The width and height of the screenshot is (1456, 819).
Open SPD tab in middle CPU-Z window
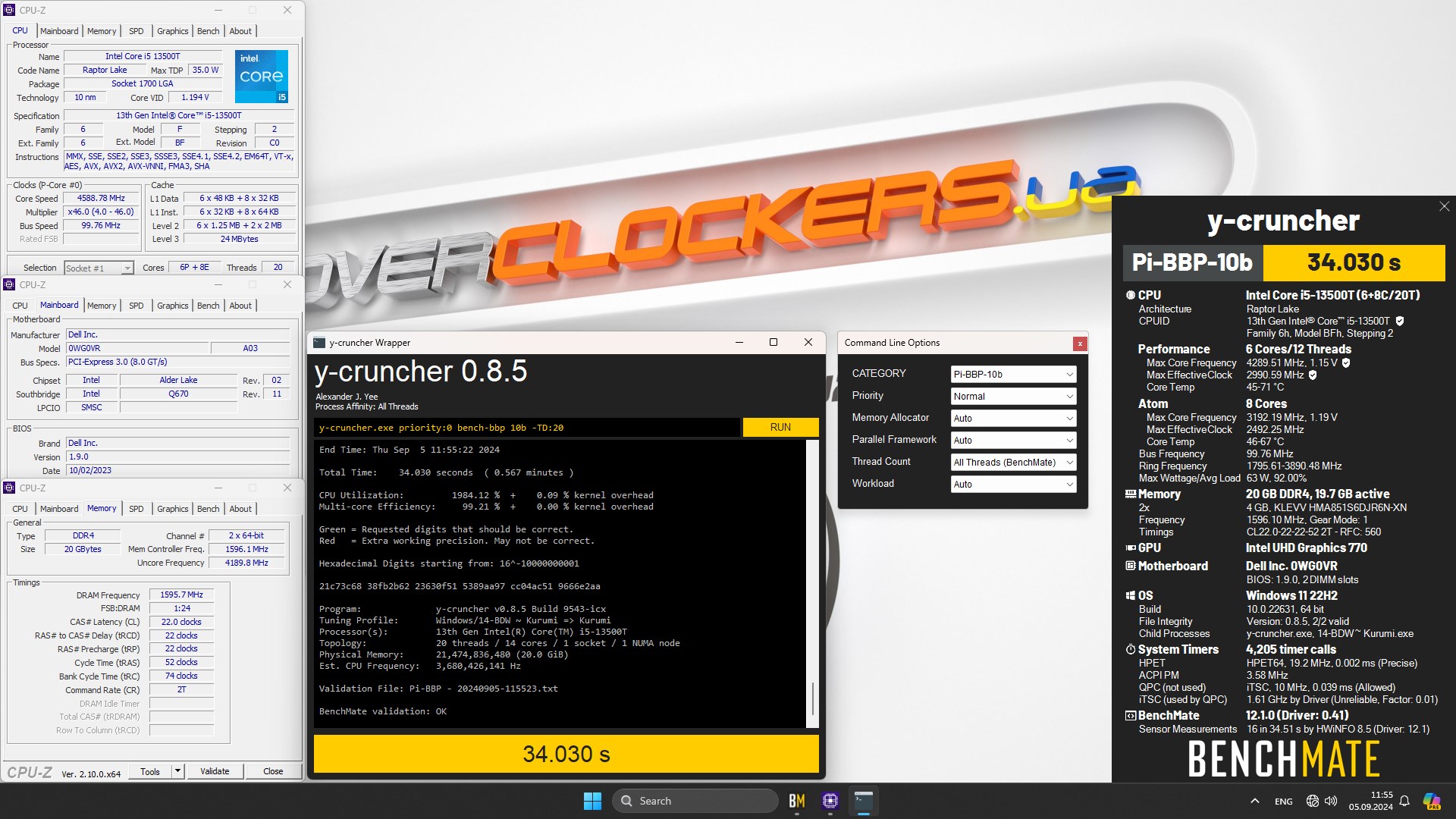136,306
